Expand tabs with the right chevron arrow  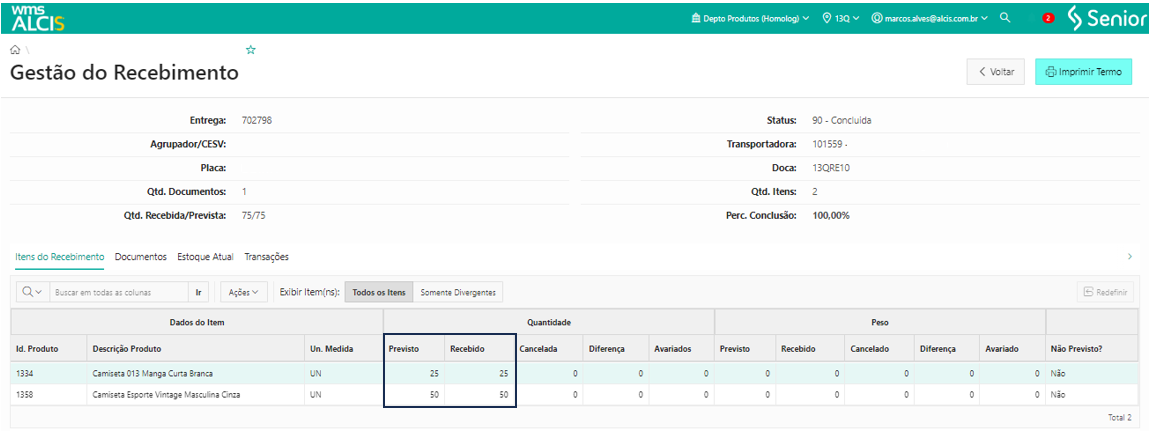tap(1129, 257)
